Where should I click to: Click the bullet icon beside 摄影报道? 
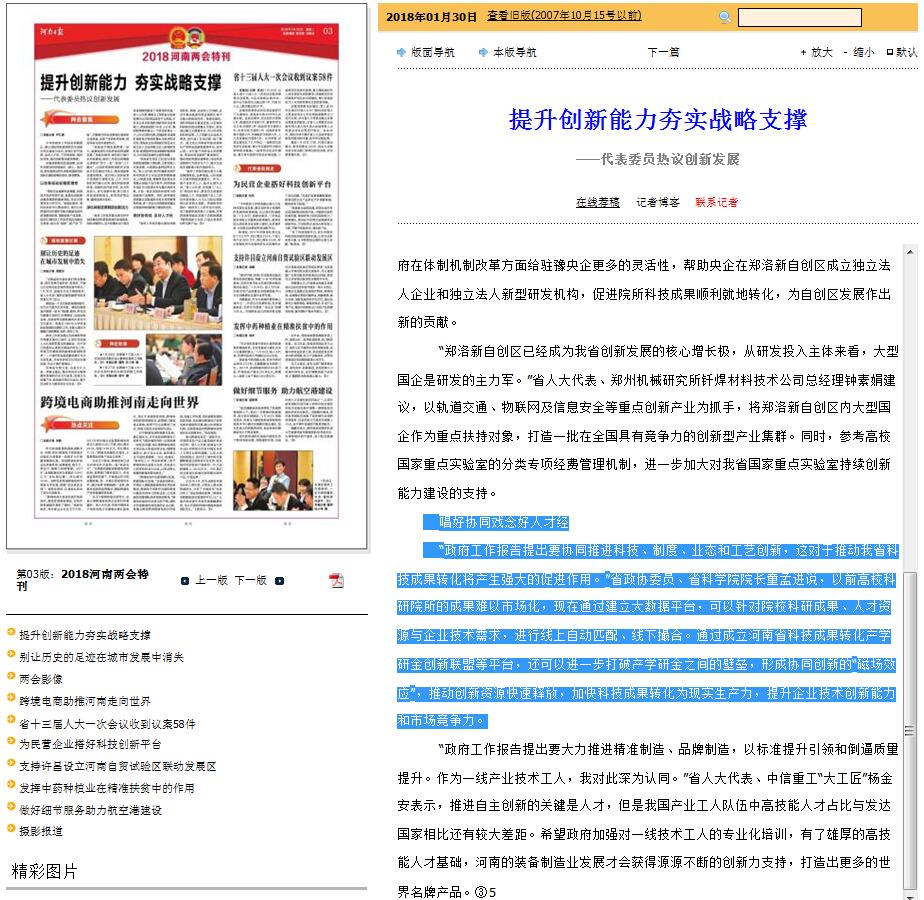pyautogui.click(x=11, y=828)
